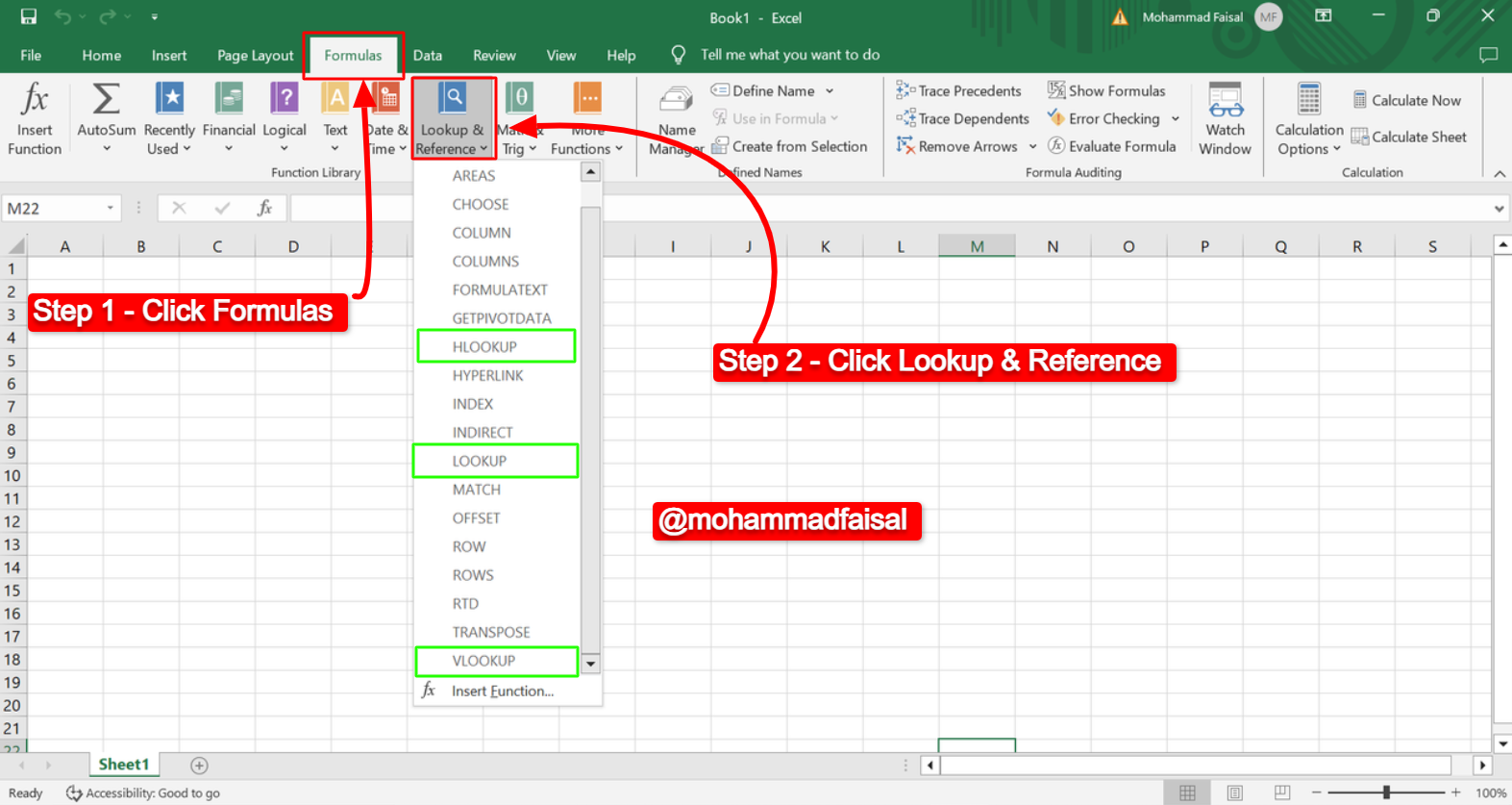1512x805 pixels.
Task: Open the Watch Window
Action: [1226, 119]
